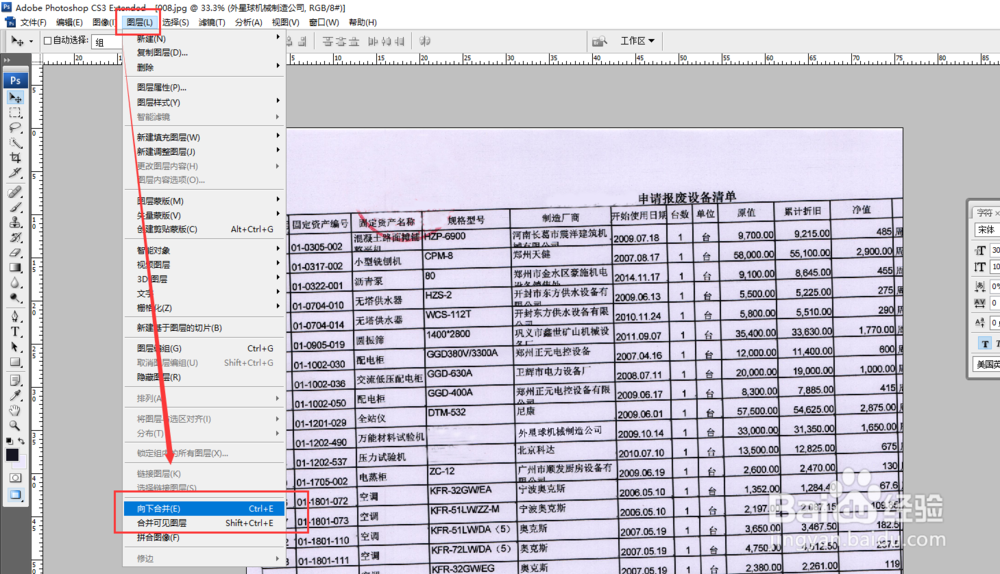
Task: Open the background color swatch
Action: click(21, 462)
